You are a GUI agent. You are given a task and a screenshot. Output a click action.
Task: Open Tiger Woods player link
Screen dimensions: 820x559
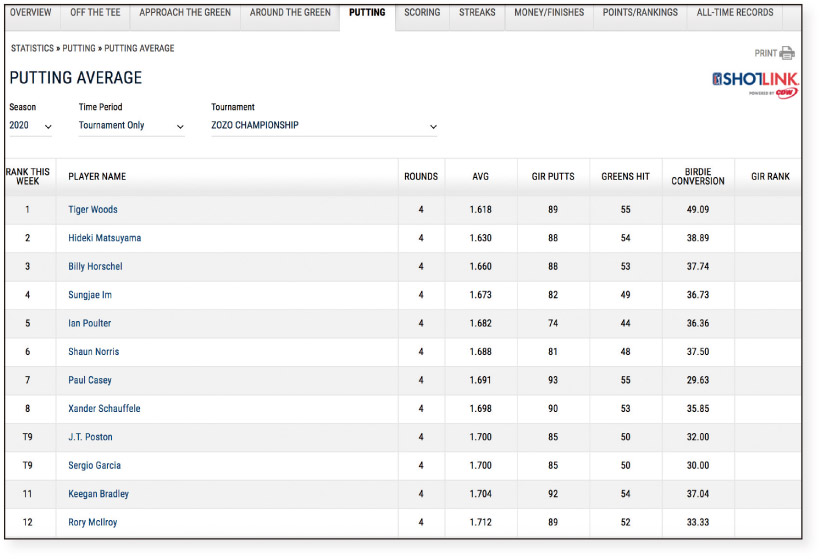point(93,210)
